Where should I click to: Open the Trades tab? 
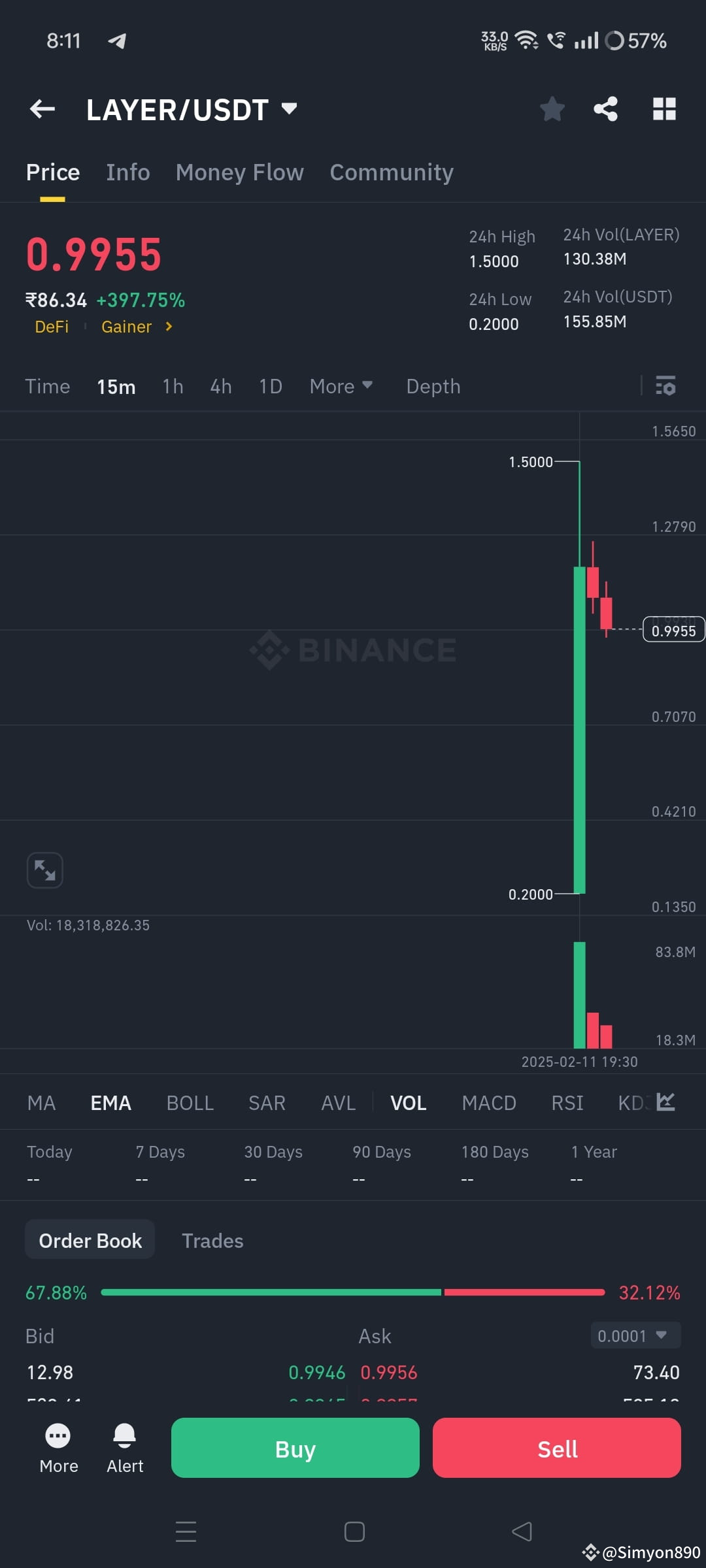212,1239
